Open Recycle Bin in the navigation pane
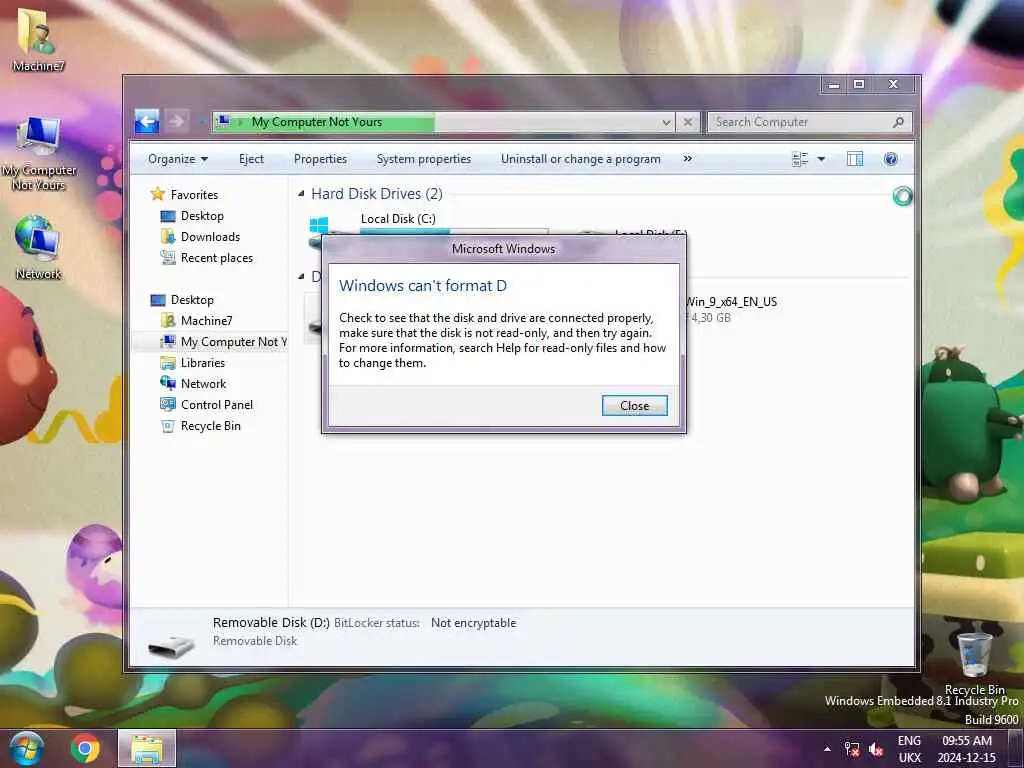 (210, 426)
